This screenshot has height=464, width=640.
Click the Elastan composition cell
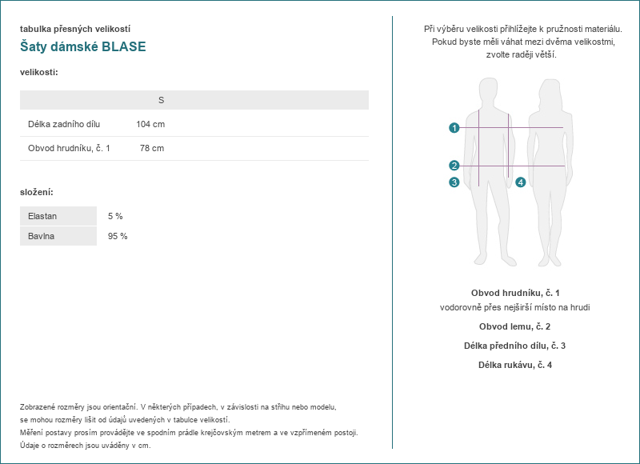[x=58, y=216]
